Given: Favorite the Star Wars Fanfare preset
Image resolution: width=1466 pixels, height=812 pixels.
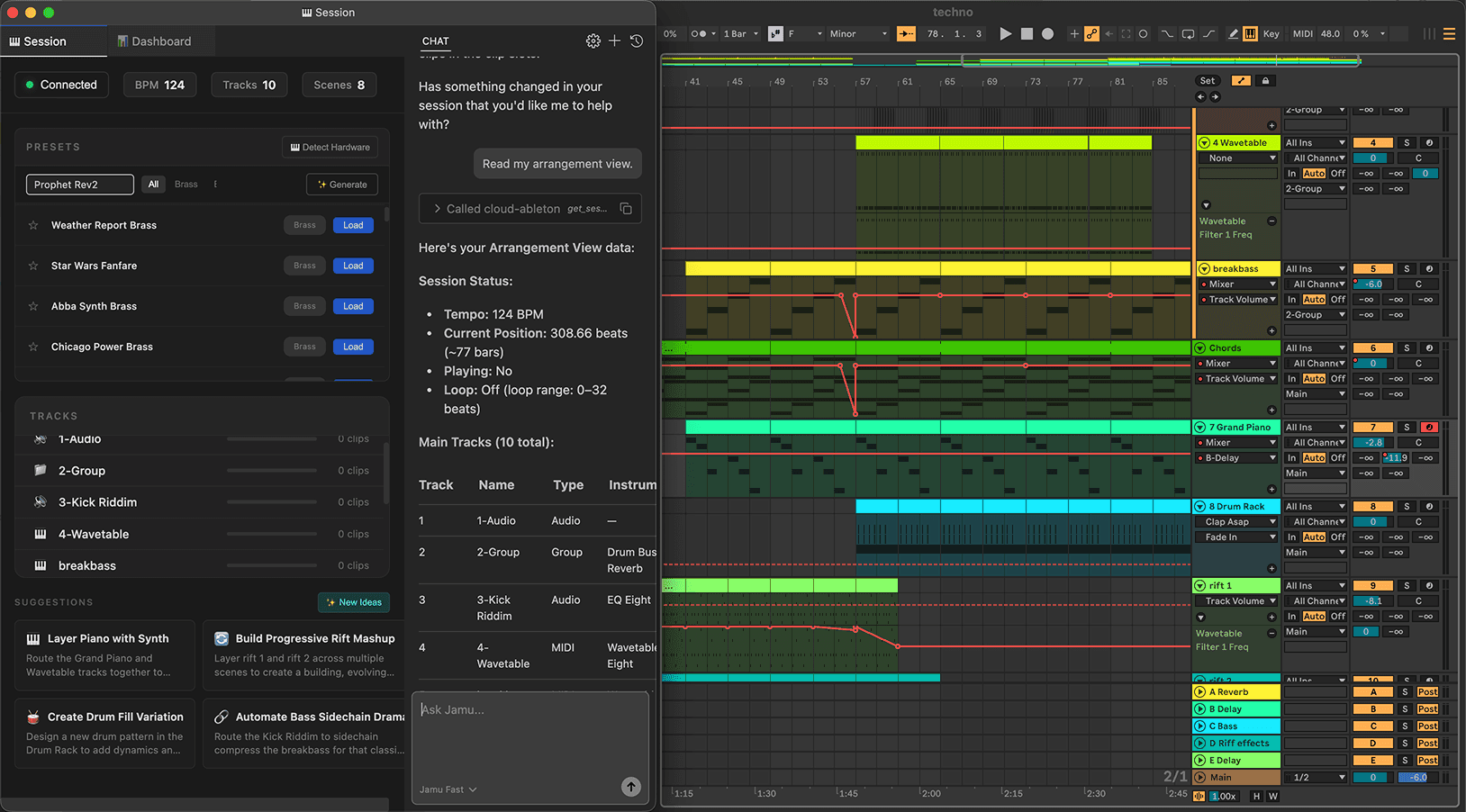Looking at the screenshot, I should tap(33, 266).
